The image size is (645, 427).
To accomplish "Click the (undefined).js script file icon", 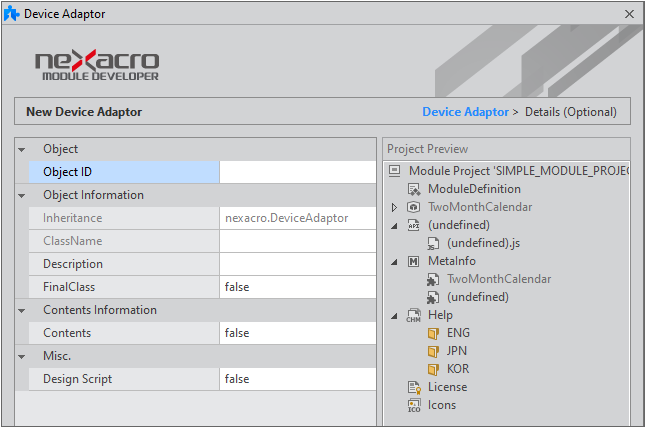I will point(433,243).
